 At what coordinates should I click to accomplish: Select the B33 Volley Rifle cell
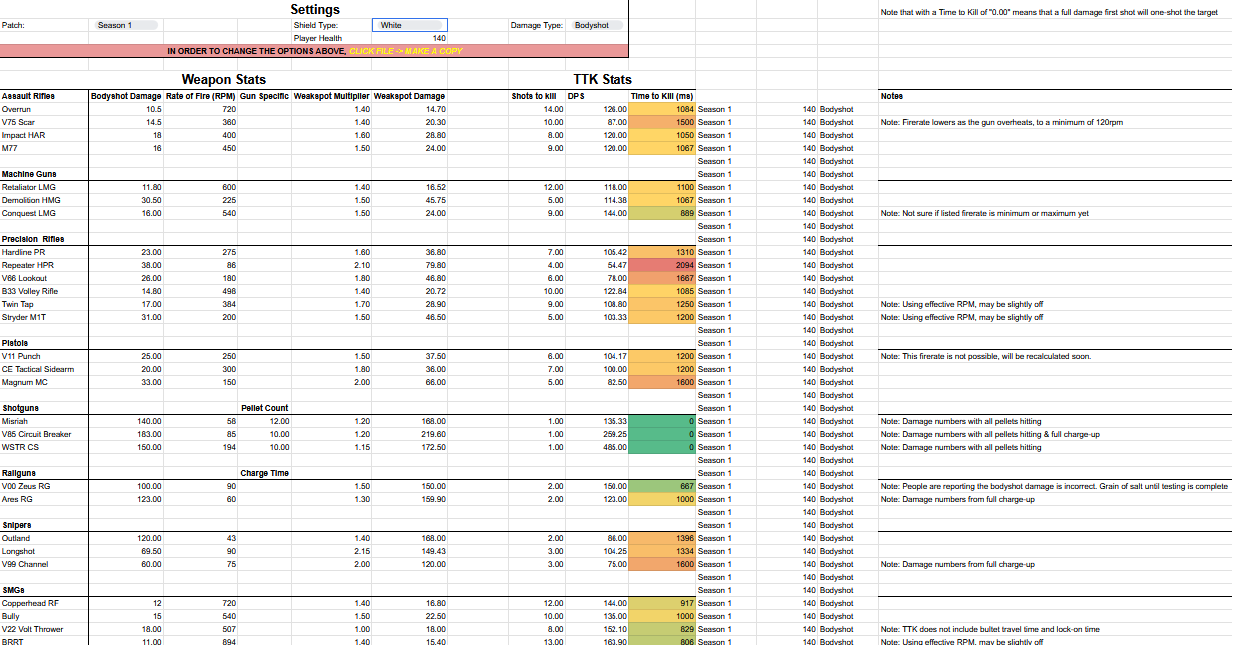pos(45,291)
